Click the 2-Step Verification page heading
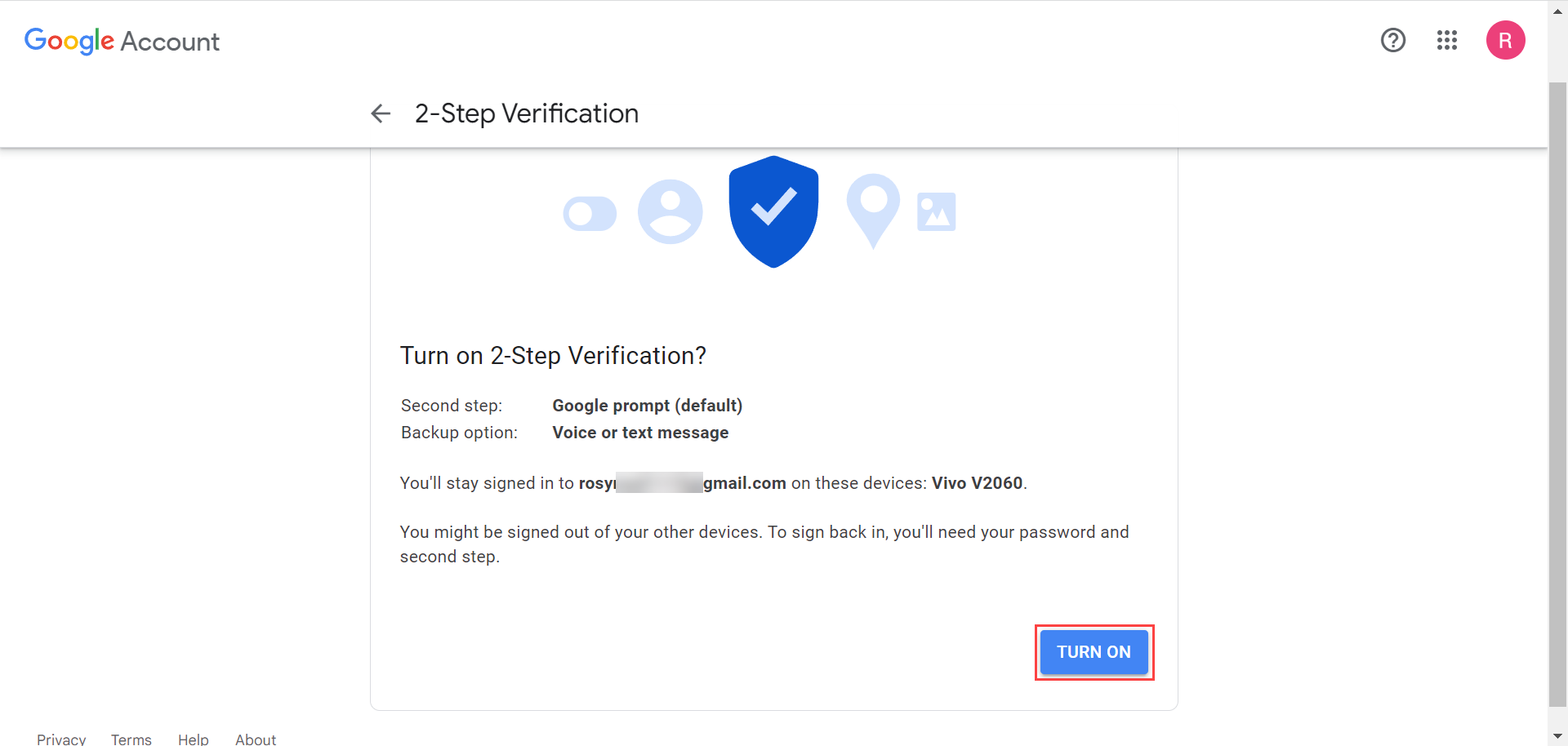 coord(527,113)
